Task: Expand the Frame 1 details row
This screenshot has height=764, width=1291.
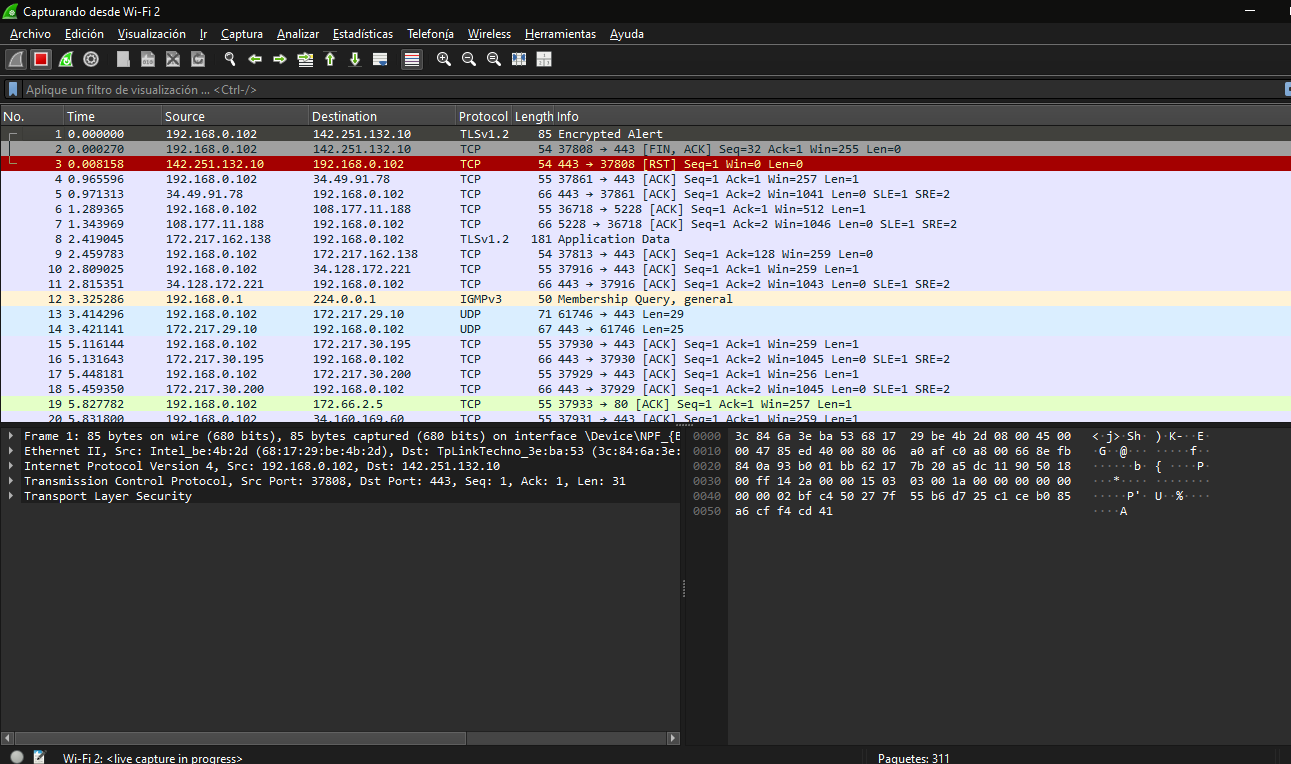Action: (11, 436)
